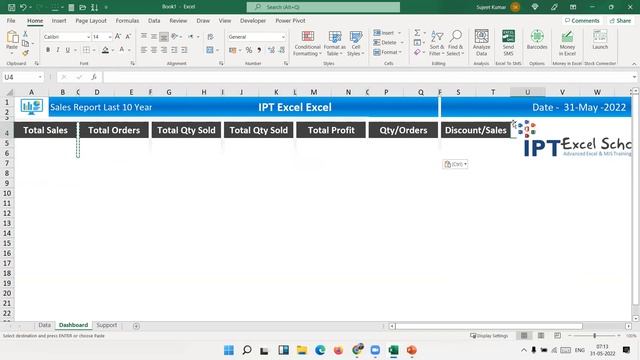
Task: Click the Comments button
Action: [x=582, y=20]
